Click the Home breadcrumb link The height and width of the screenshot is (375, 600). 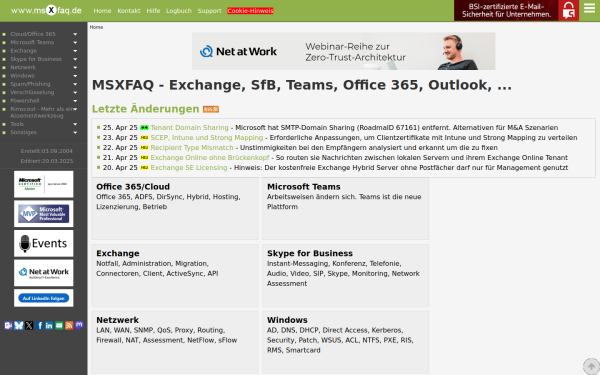pyautogui.click(x=96, y=27)
